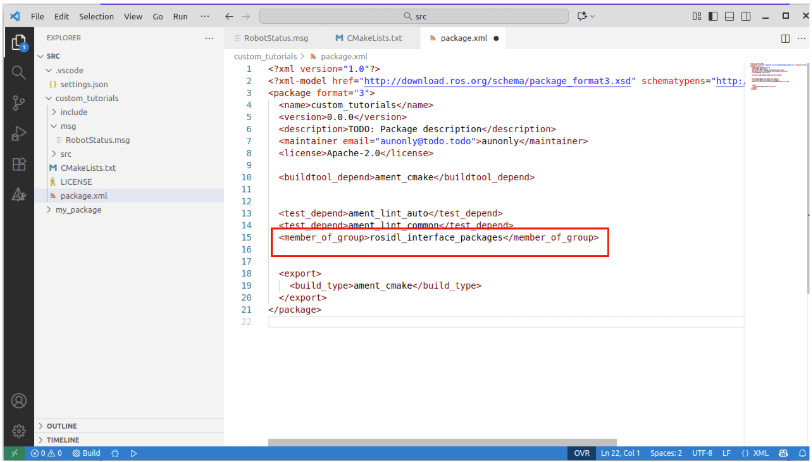
Task: Toggle the bottom panel layout button
Action: (731, 17)
